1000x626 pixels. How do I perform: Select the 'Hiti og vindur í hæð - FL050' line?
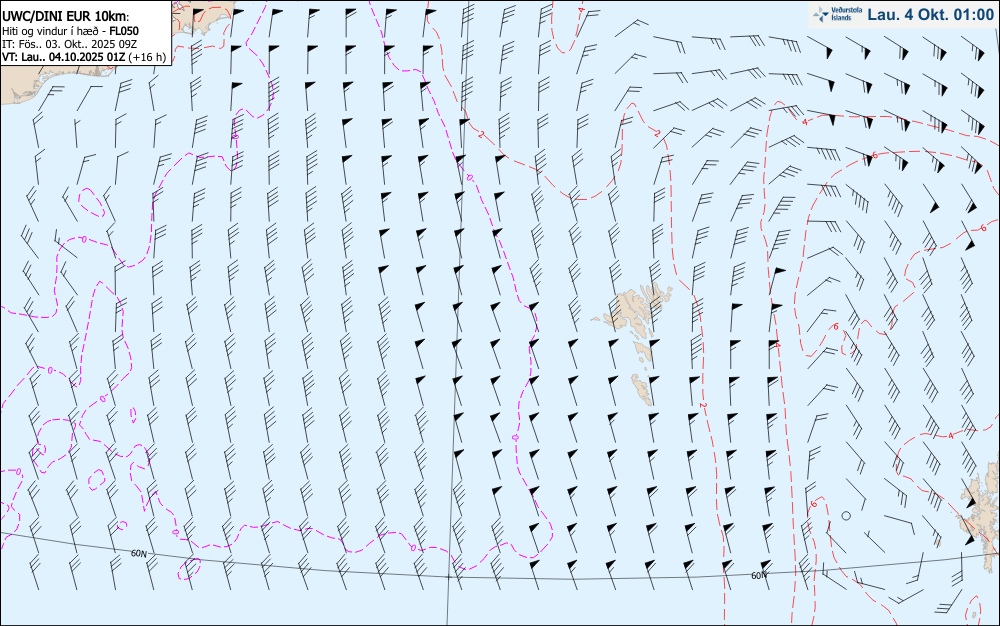70,31
